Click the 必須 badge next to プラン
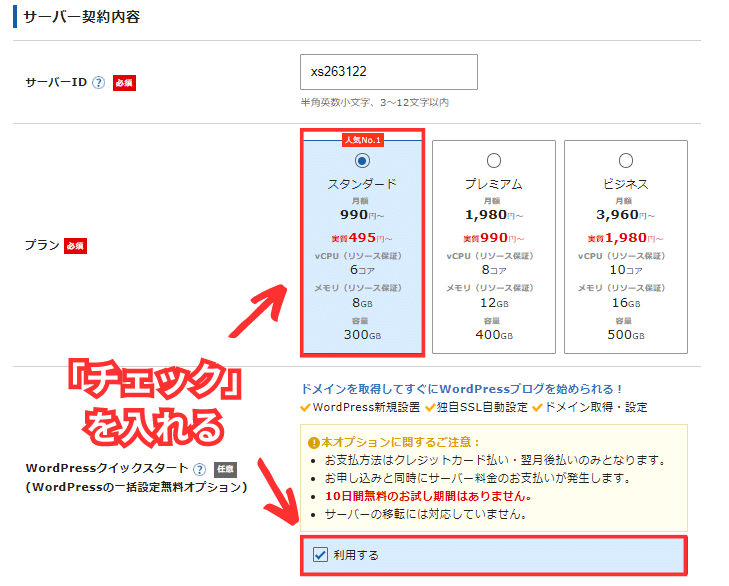 pyautogui.click(x=75, y=245)
